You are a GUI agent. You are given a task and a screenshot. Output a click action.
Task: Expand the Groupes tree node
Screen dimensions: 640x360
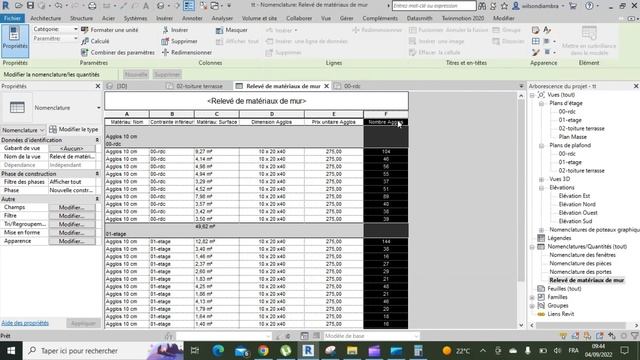(532, 306)
